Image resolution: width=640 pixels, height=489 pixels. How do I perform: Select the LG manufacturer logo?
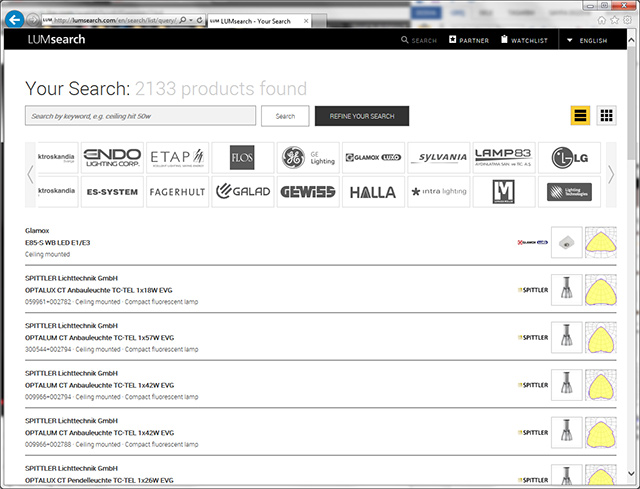click(569, 158)
